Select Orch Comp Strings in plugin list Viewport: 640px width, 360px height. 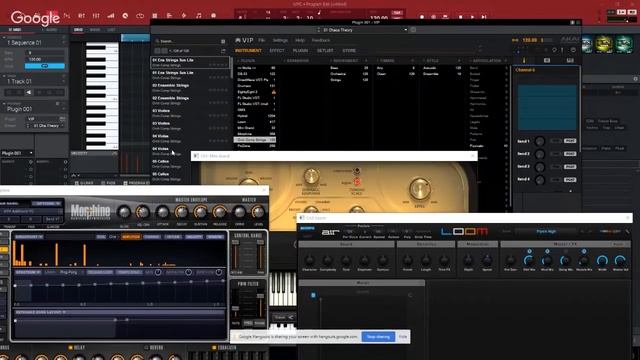point(255,140)
